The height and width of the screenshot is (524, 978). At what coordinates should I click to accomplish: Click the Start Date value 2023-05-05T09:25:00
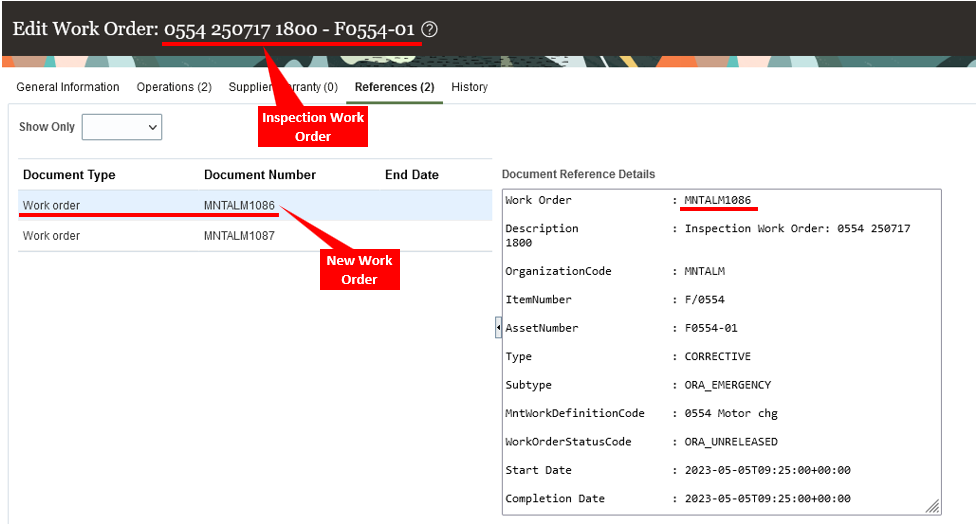pyautogui.click(x=767, y=470)
